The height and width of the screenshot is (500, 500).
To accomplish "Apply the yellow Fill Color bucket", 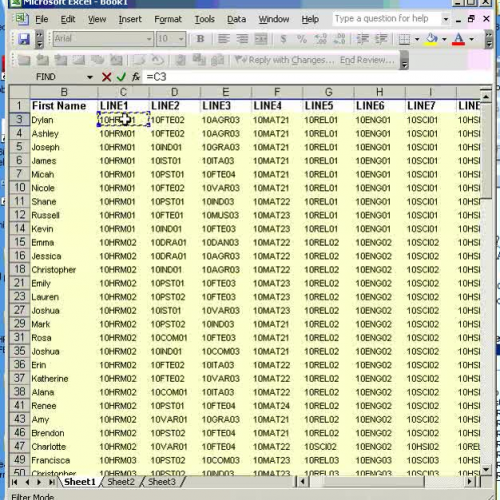I will [x=432, y=39].
